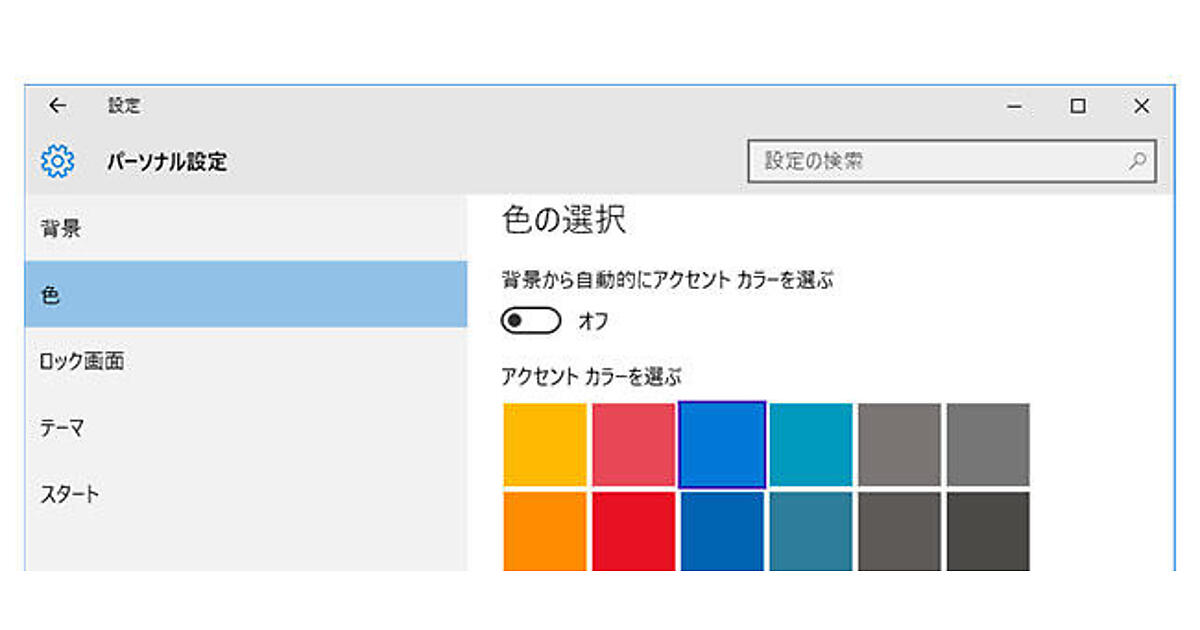
Task: Pick the yellow accent color swatch
Action: [545, 445]
